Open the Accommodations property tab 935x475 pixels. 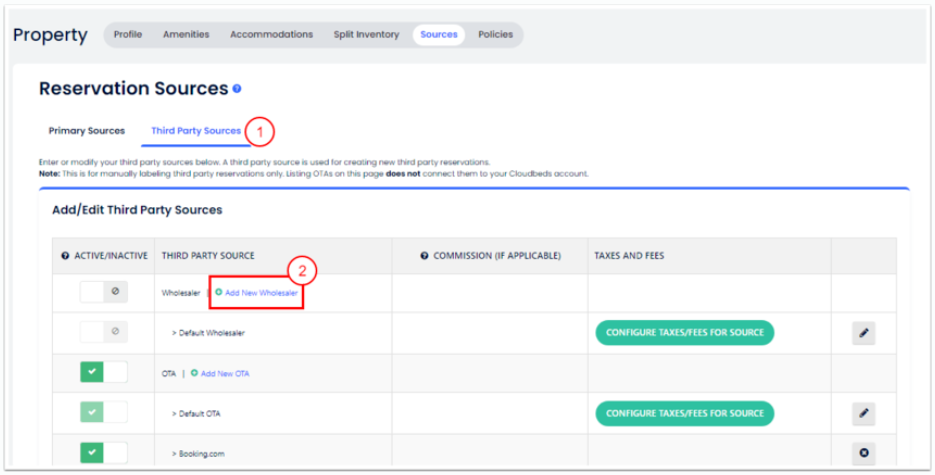(x=271, y=34)
